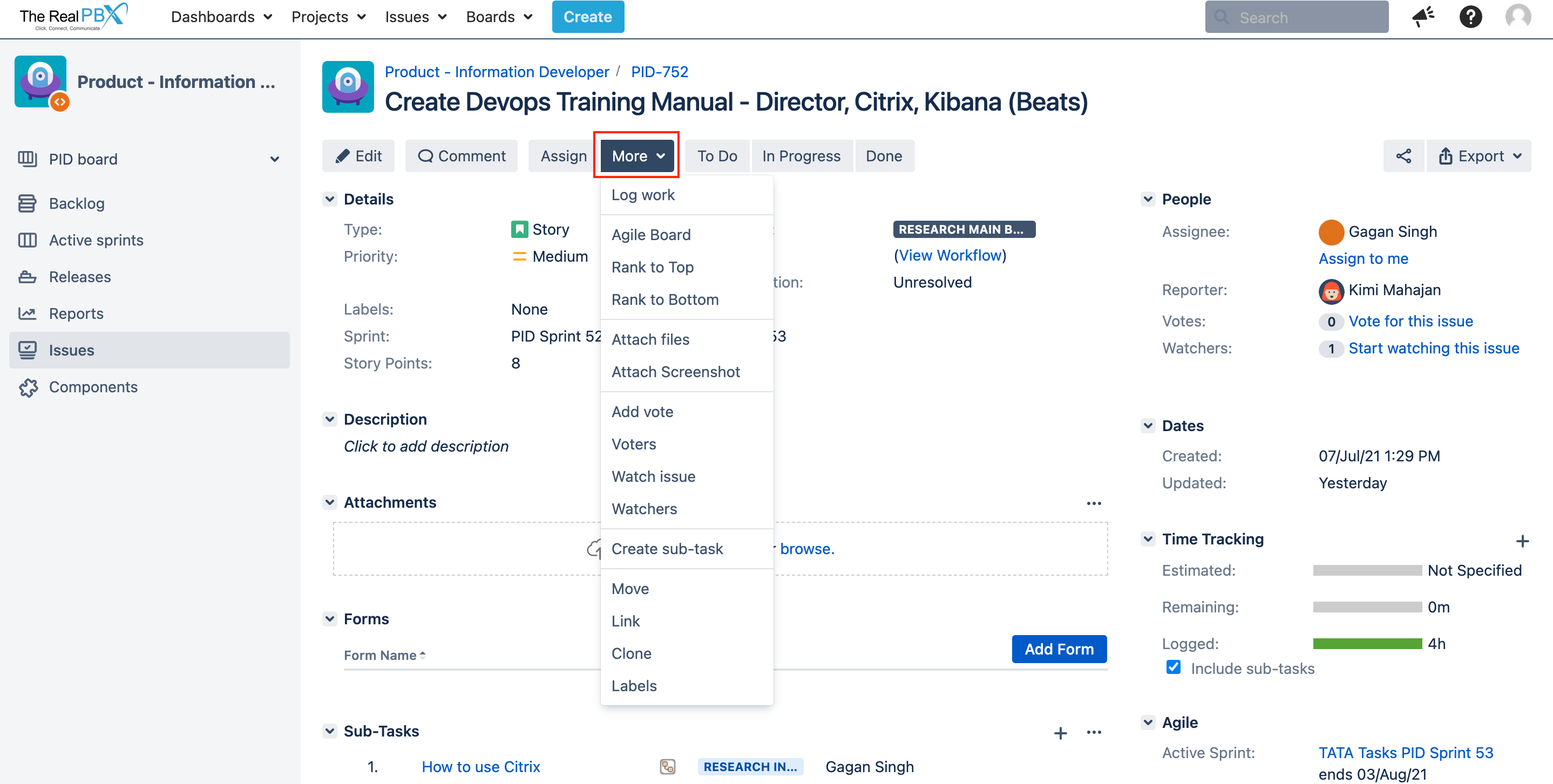The width and height of the screenshot is (1553, 784).
Task: Open the help question mark icon
Action: pos(1470,17)
